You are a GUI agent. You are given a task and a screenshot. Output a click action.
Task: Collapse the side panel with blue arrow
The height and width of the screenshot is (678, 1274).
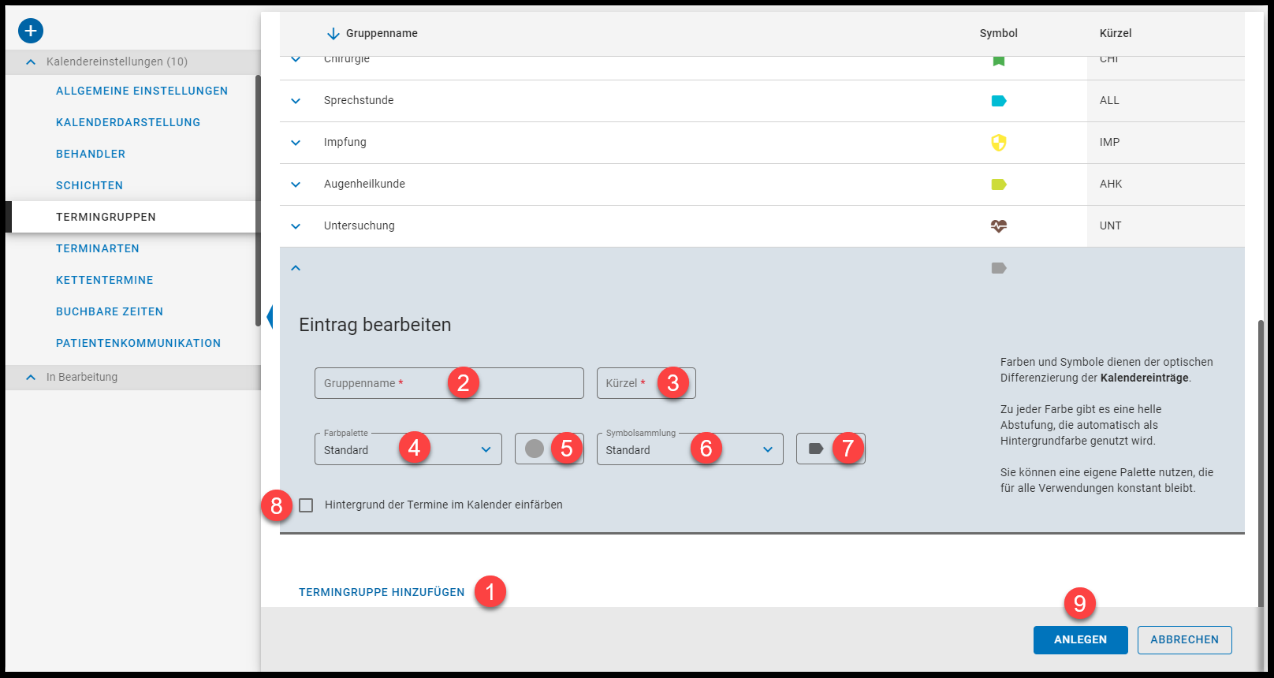click(270, 318)
